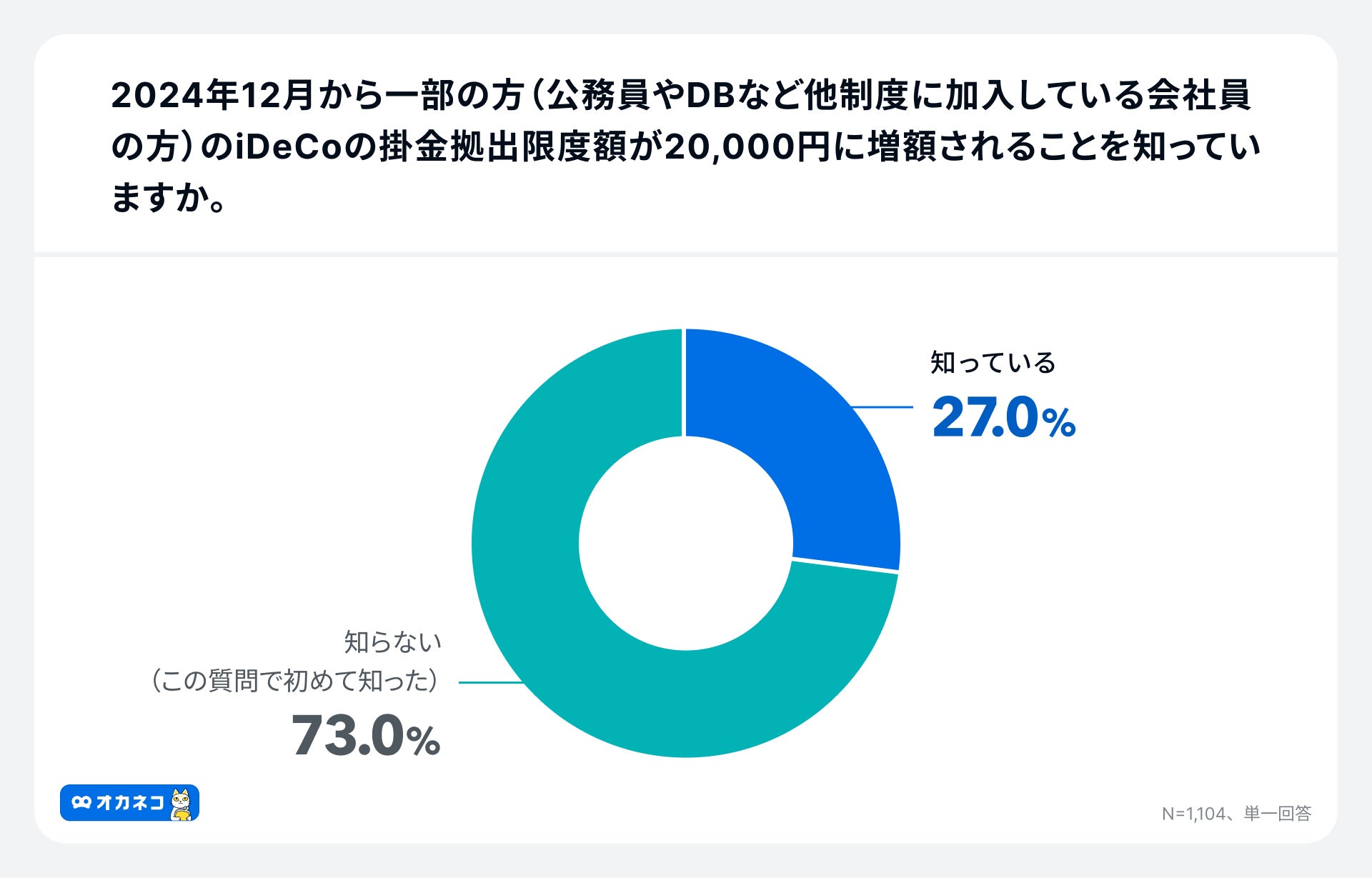The width and height of the screenshot is (1372, 878).
Task: Click the 知らない label
Action: coord(392,642)
